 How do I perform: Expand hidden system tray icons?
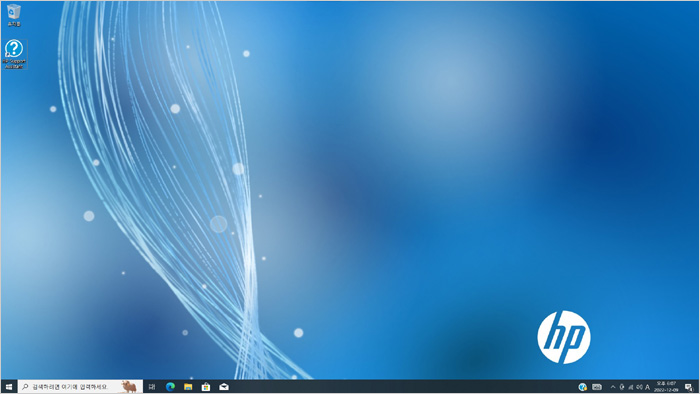(612, 387)
